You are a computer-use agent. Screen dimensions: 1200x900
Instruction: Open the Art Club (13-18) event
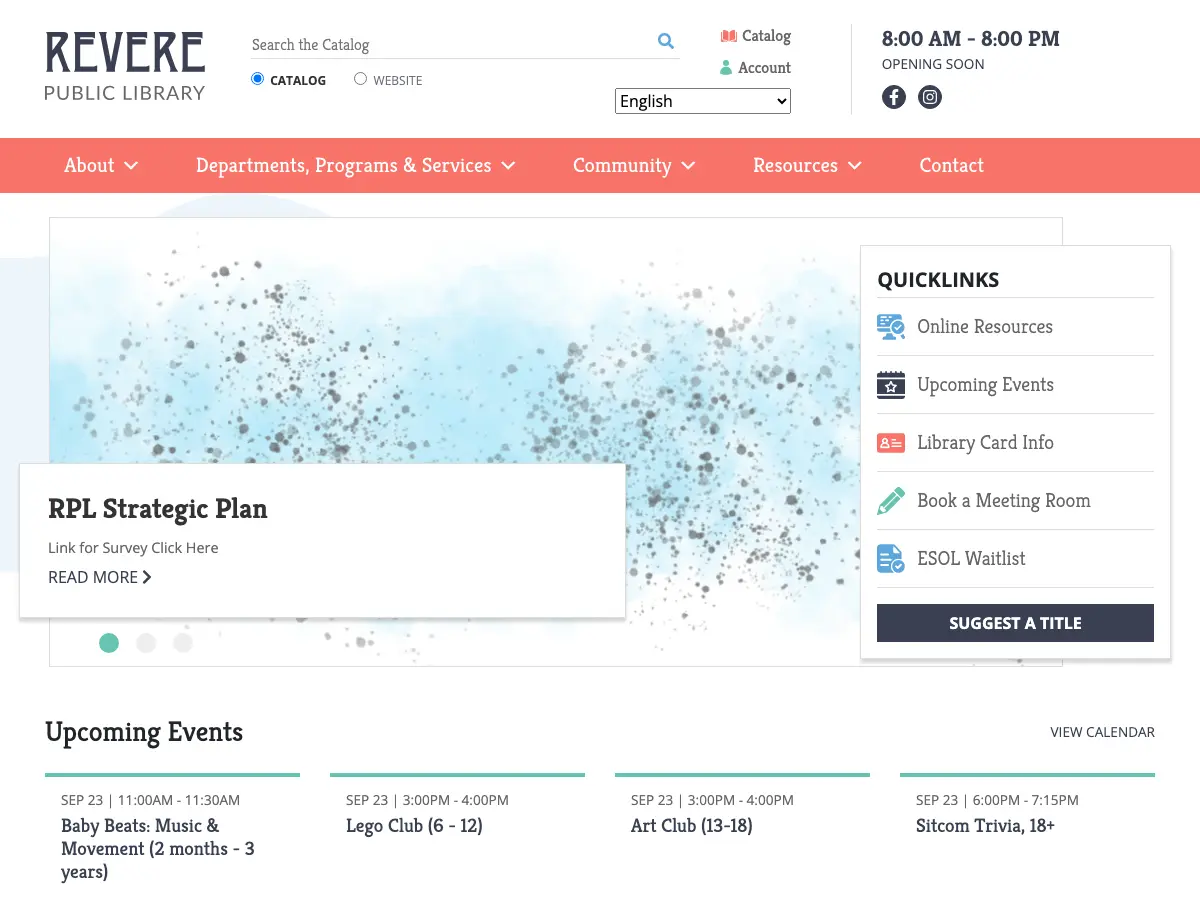[x=691, y=826]
